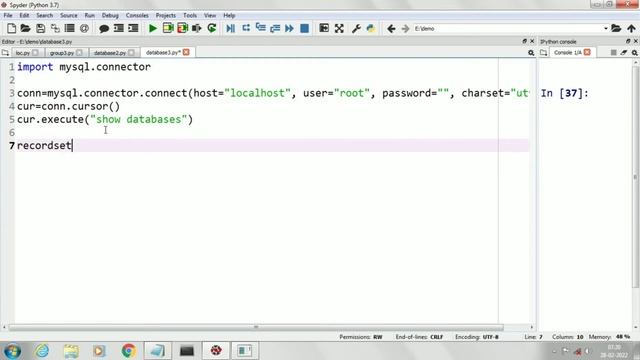640x360 pixels.
Task: Interrupt kernel gray square icon
Action: click(x=613, y=53)
